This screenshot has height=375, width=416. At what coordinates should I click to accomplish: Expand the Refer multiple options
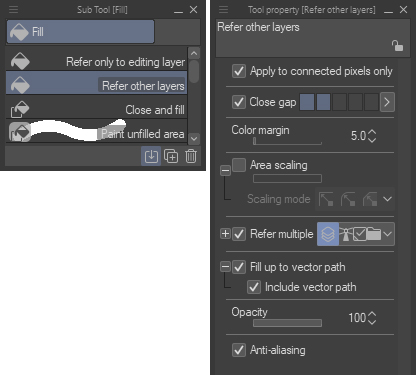(x=225, y=234)
